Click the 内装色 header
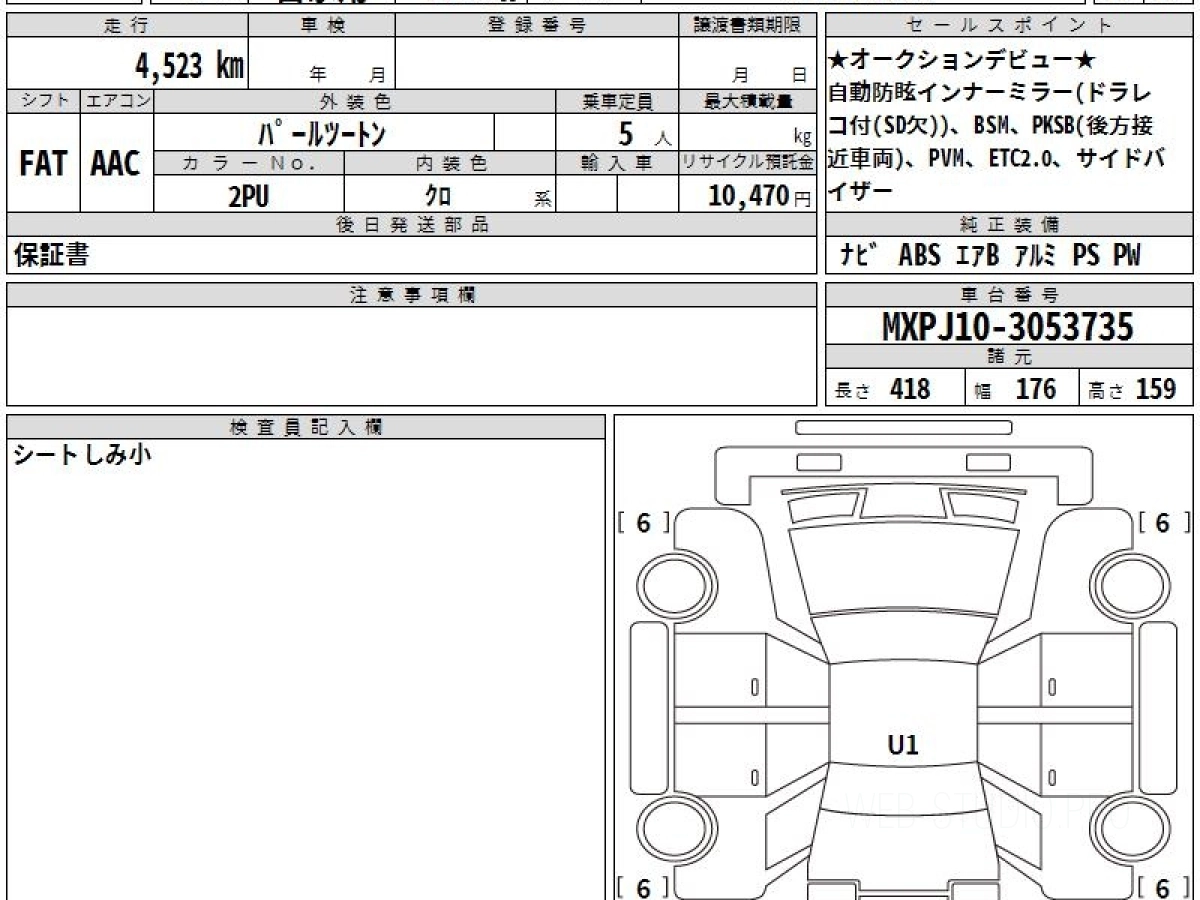Screen dimensions: 1200x900 (450, 163)
